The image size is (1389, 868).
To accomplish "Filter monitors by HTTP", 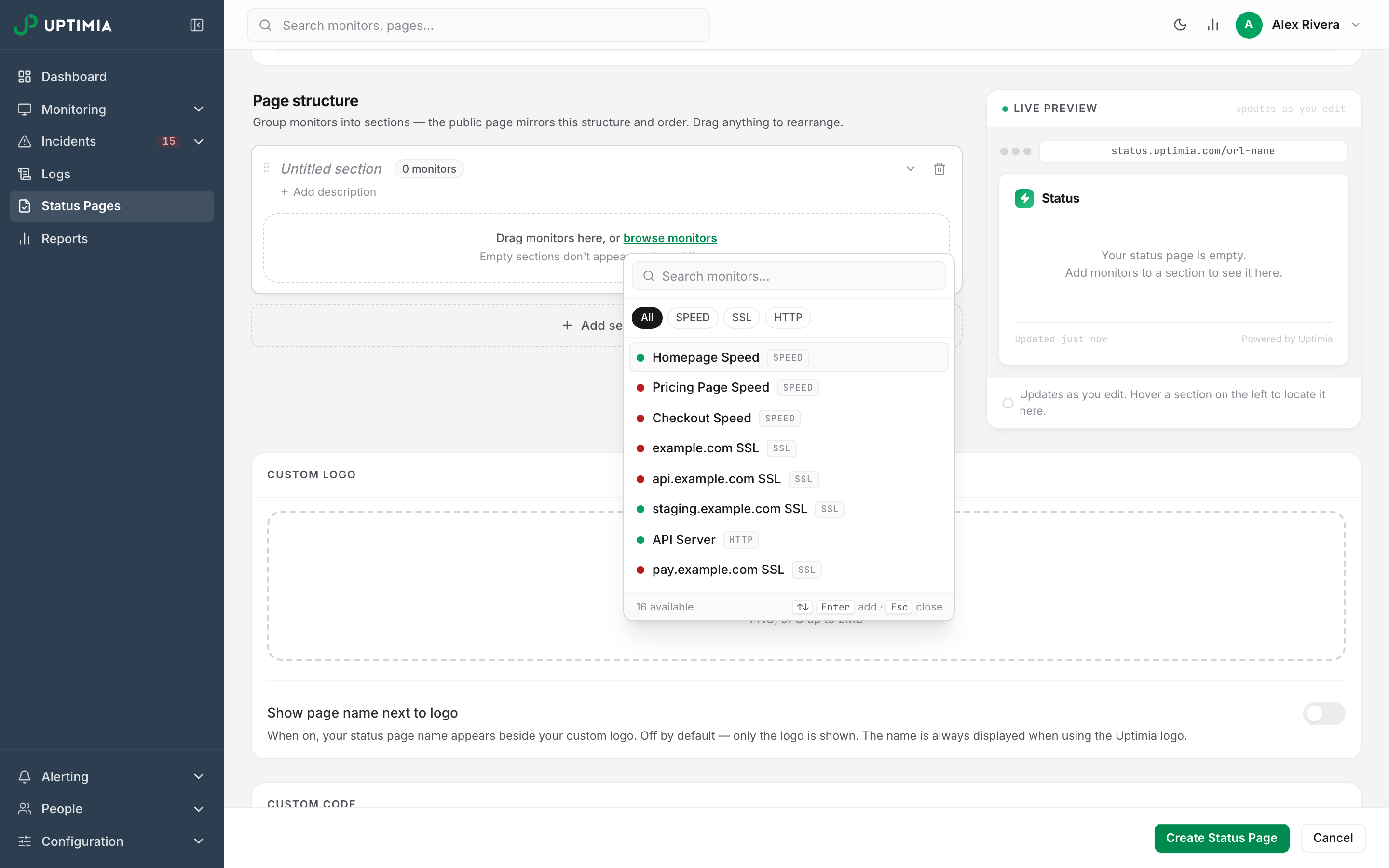I will pyautogui.click(x=788, y=317).
